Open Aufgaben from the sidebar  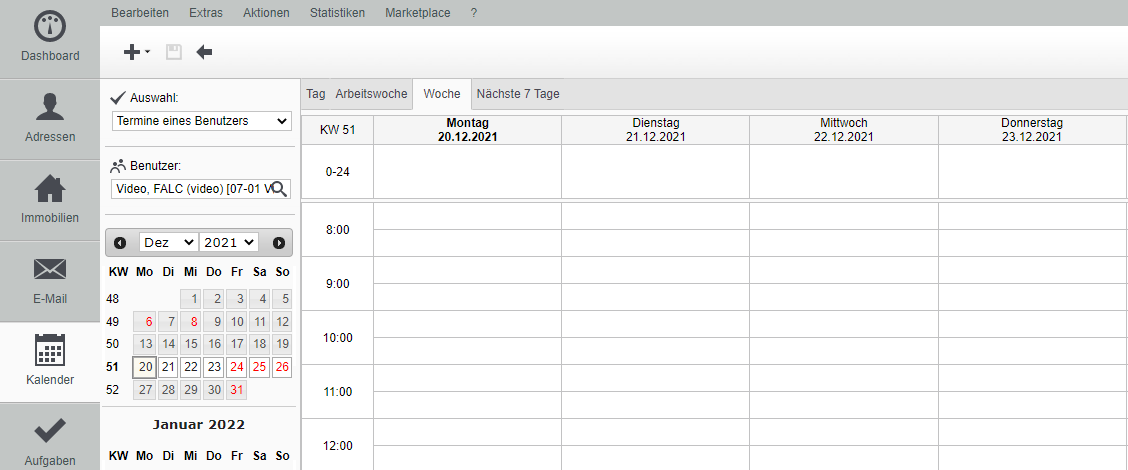click(x=50, y=440)
